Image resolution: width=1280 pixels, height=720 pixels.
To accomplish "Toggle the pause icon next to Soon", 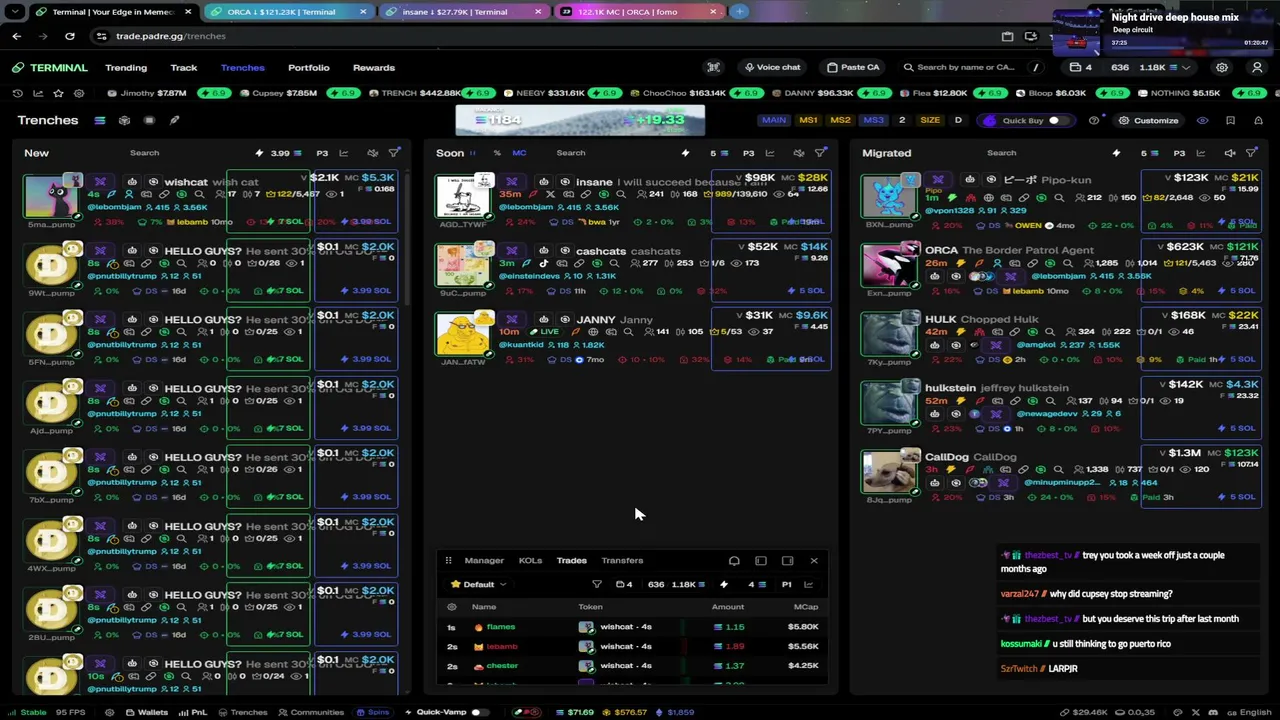I will (473, 153).
